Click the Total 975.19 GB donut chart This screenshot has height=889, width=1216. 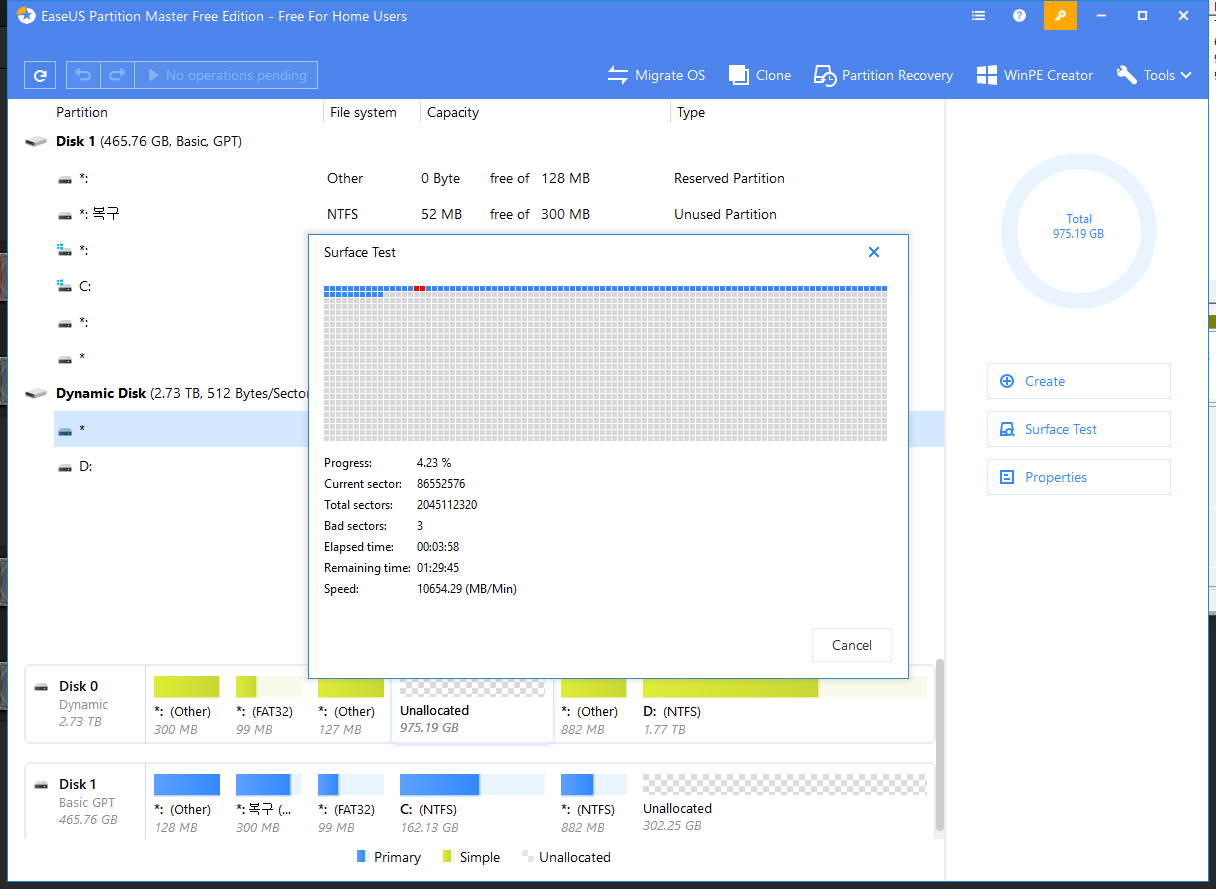coord(1078,233)
